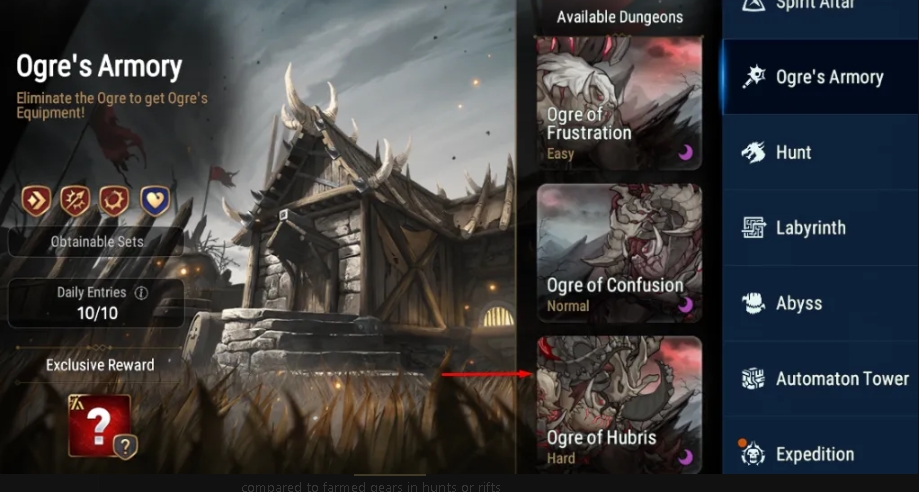919x492 pixels.
Task: Open the Ogre of Hubris Hard dungeon
Action: point(620,404)
